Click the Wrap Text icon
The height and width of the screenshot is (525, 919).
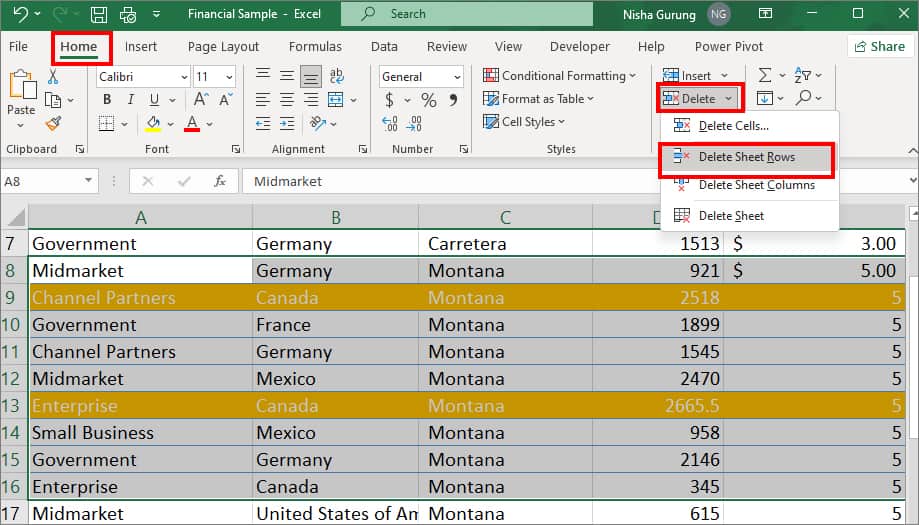pos(336,76)
